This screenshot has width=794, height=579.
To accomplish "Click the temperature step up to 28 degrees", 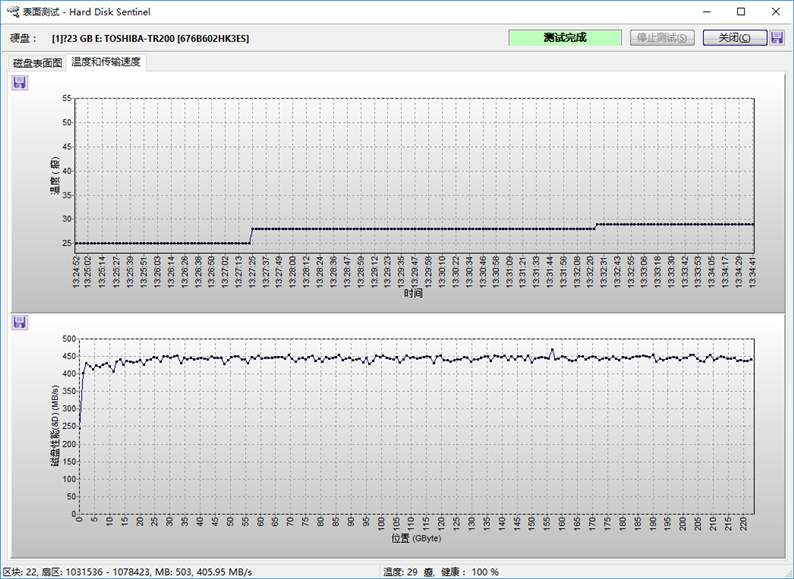I will pos(251,235).
